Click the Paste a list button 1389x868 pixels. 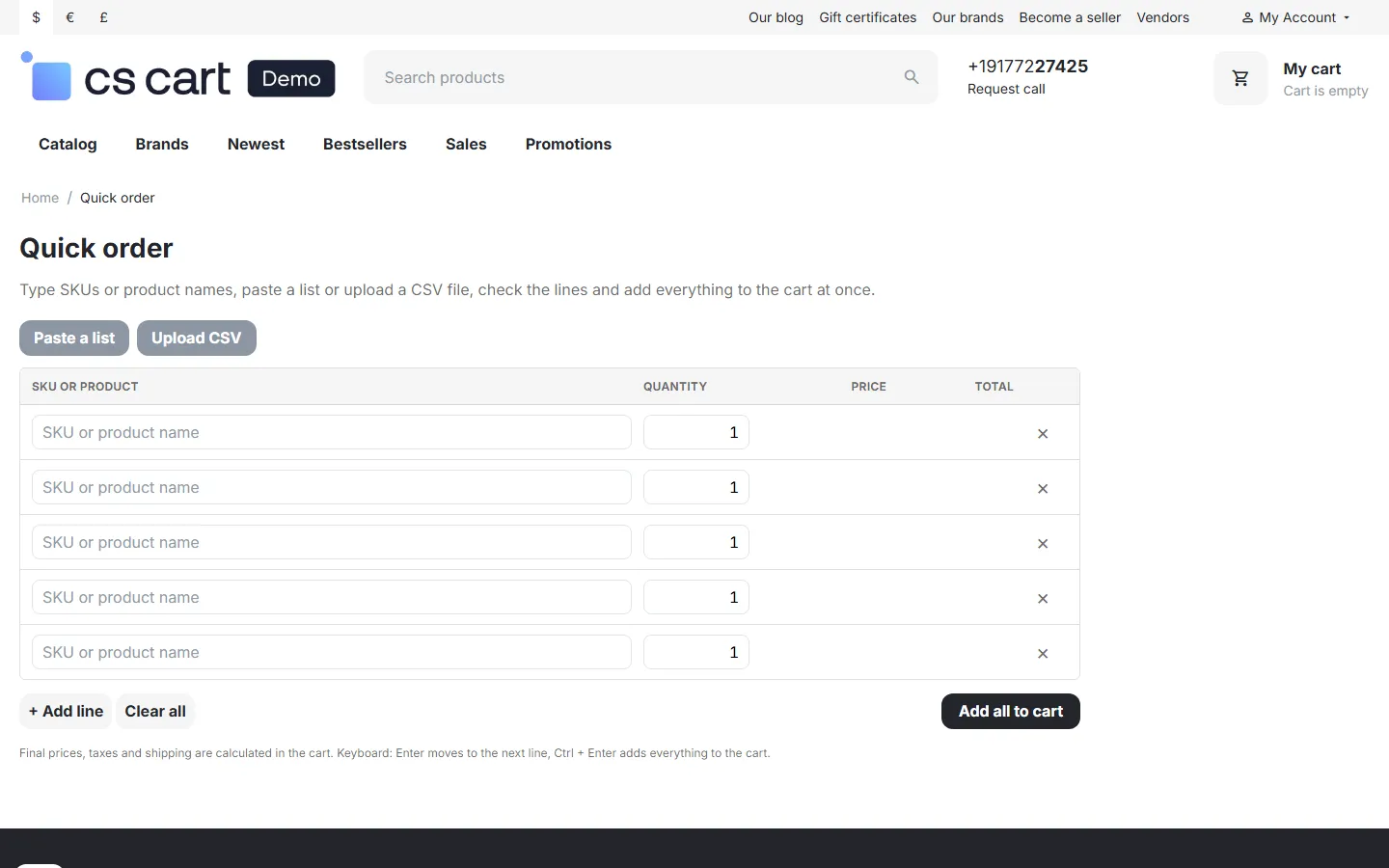pyautogui.click(x=74, y=338)
